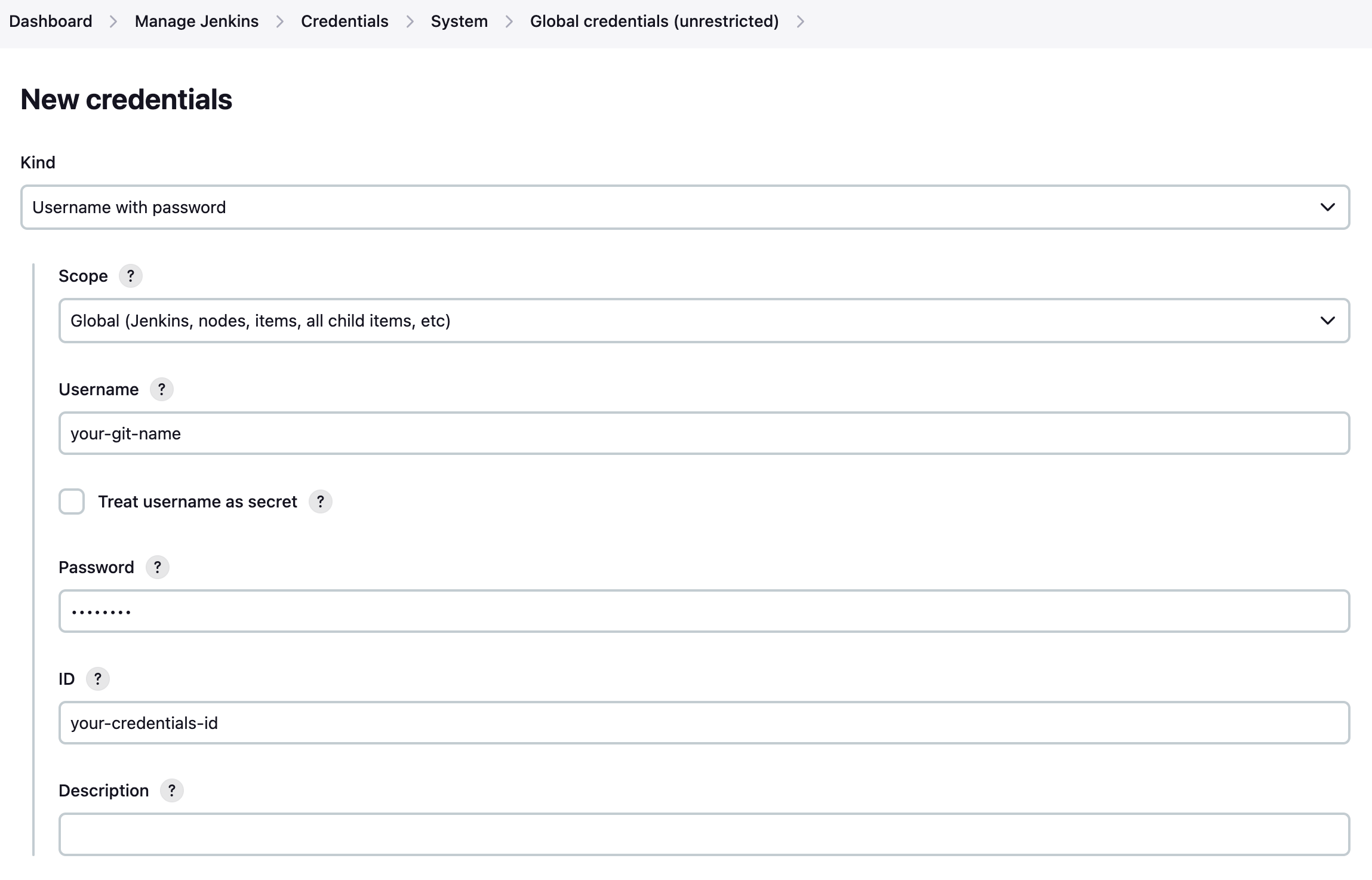Navigate to Manage Jenkins breadcrumb
Viewport: 1372px width, 880px height.
coord(196,21)
